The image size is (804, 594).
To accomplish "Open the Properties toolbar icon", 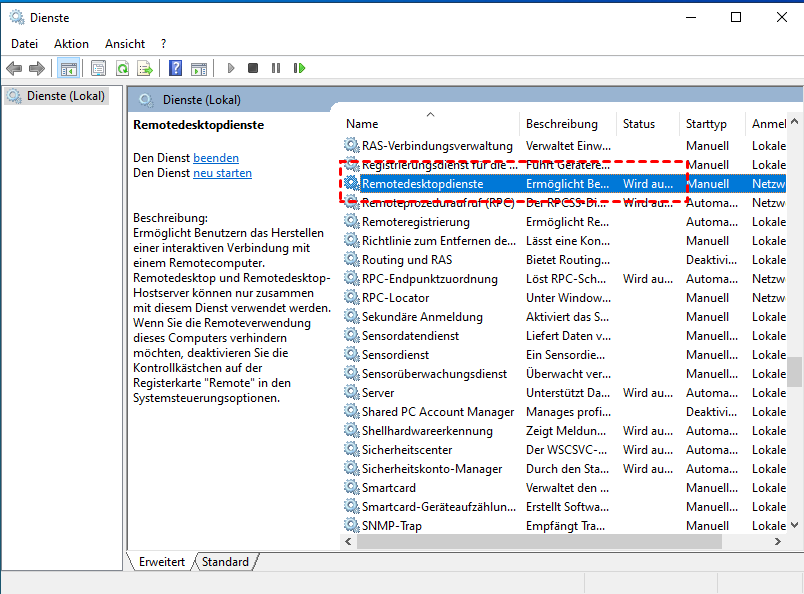I will (x=98, y=68).
